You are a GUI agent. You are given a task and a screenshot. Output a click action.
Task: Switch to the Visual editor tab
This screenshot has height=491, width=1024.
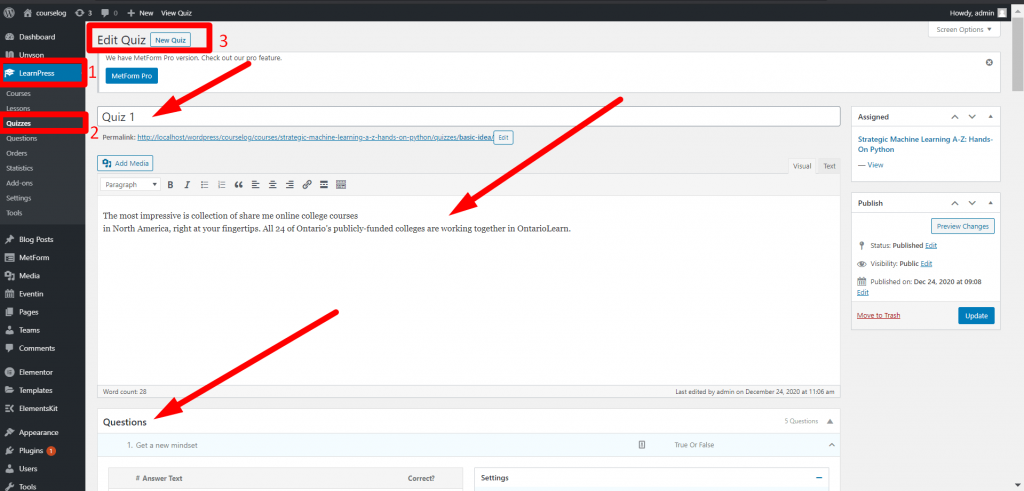[x=802, y=166]
